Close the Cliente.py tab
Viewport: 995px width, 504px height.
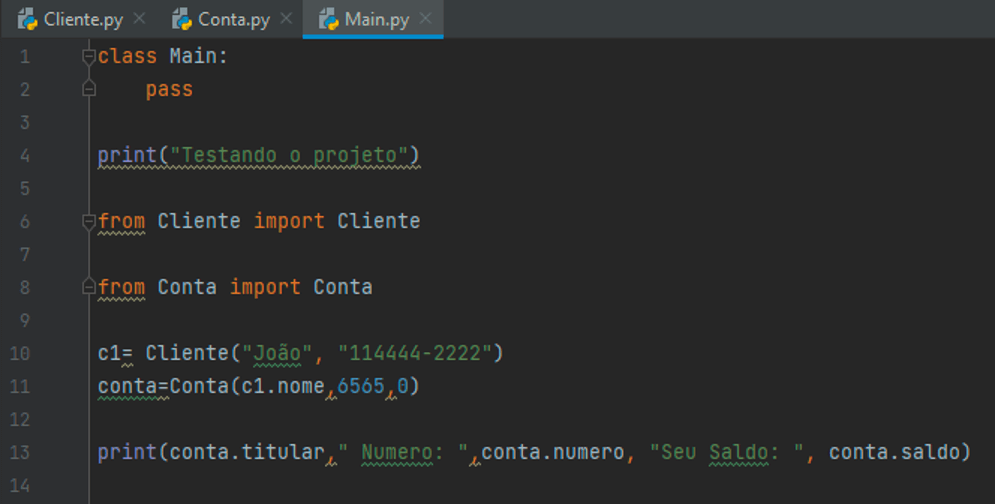click(x=139, y=19)
